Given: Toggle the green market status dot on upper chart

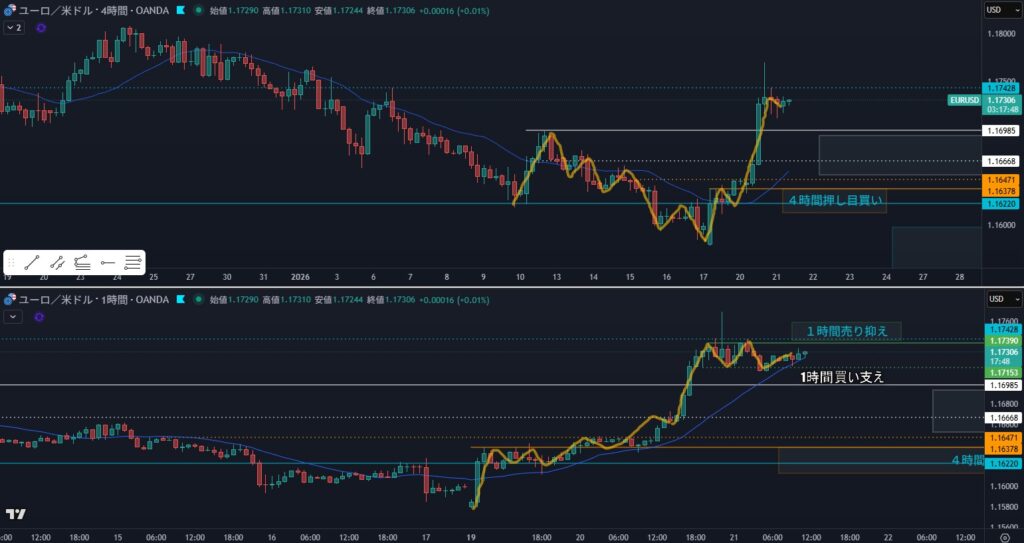Looking at the screenshot, I should tap(199, 9).
